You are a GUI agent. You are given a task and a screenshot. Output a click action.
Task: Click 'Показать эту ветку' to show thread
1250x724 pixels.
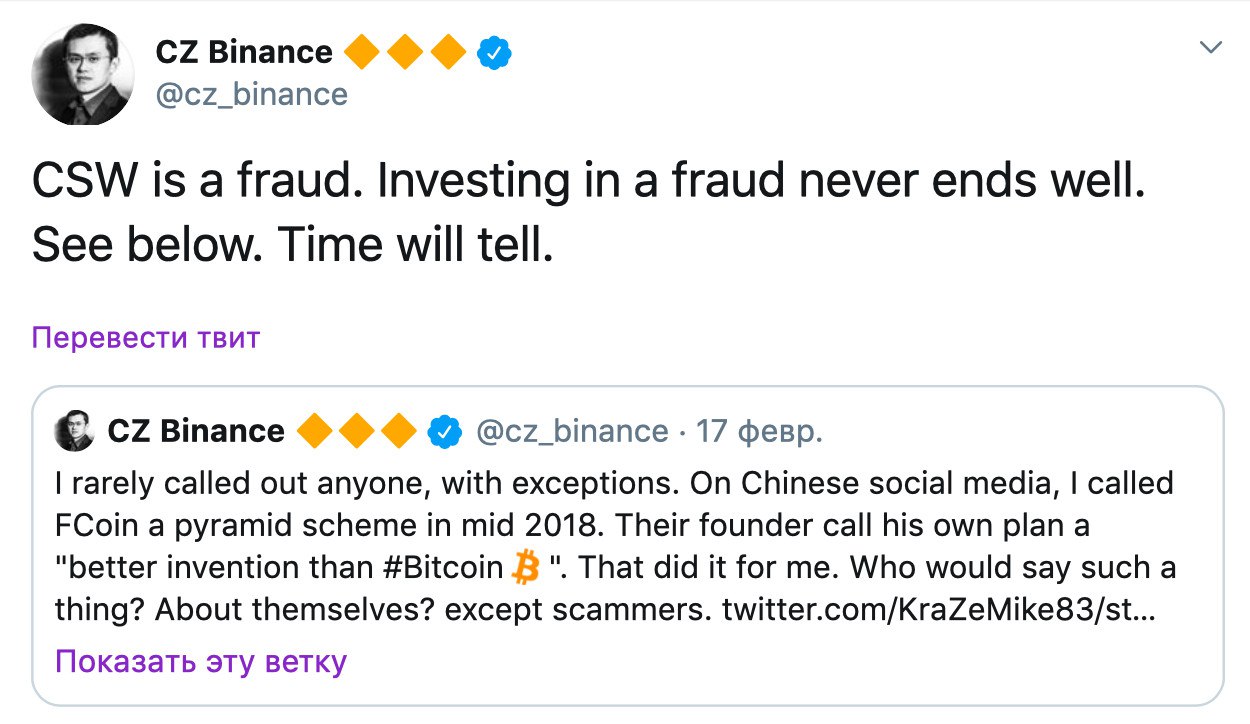pyautogui.click(x=201, y=661)
